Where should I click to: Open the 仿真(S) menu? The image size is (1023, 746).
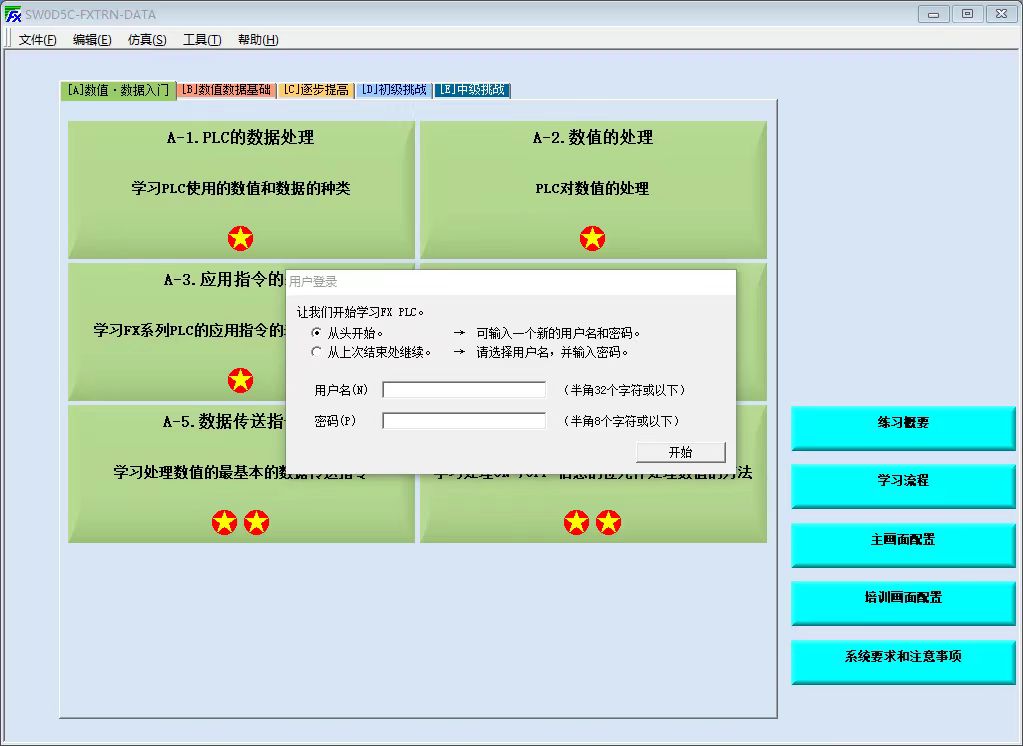pyautogui.click(x=147, y=40)
